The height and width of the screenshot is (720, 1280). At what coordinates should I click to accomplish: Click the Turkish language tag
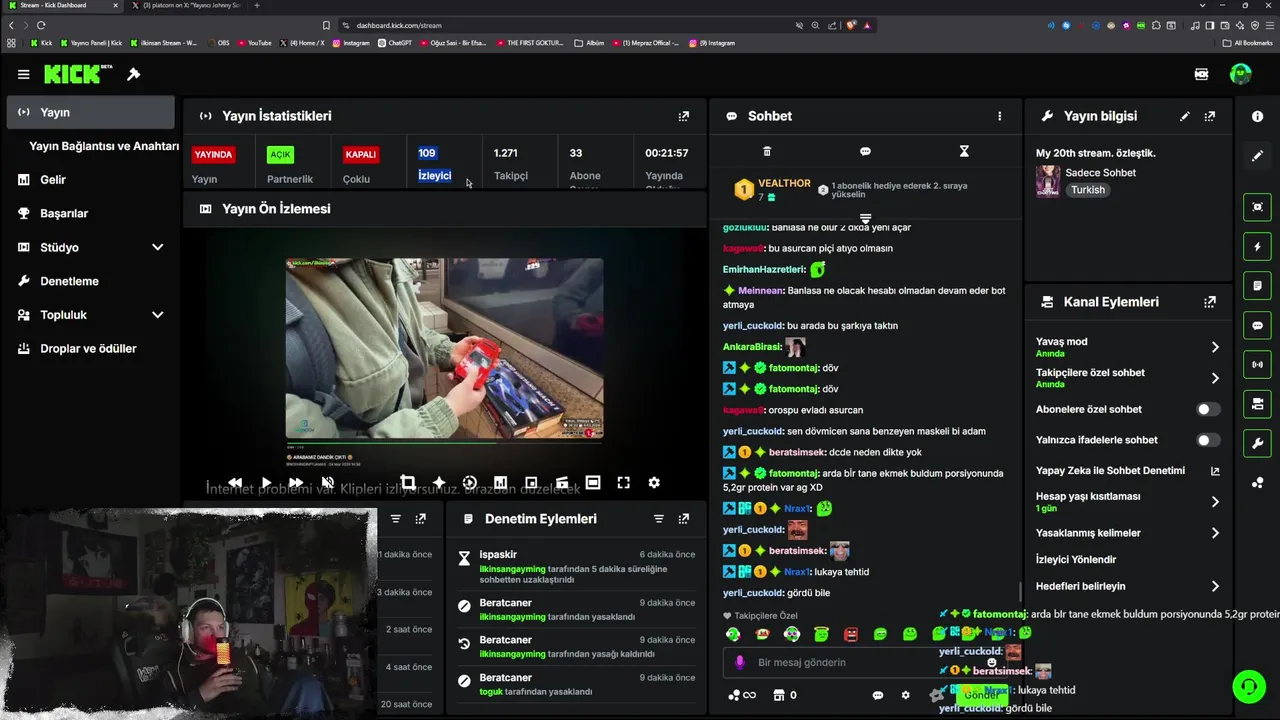(x=1088, y=190)
